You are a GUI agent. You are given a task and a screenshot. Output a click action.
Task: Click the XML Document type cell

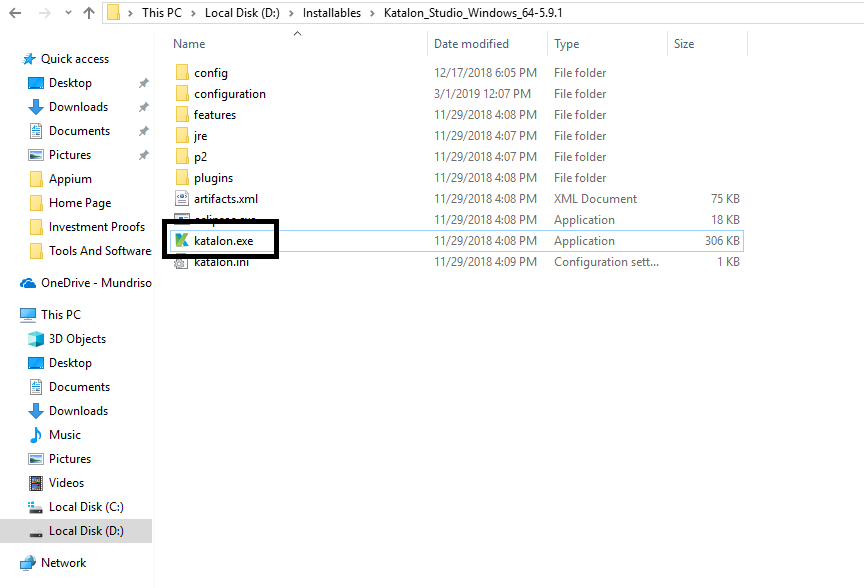[x=595, y=198]
